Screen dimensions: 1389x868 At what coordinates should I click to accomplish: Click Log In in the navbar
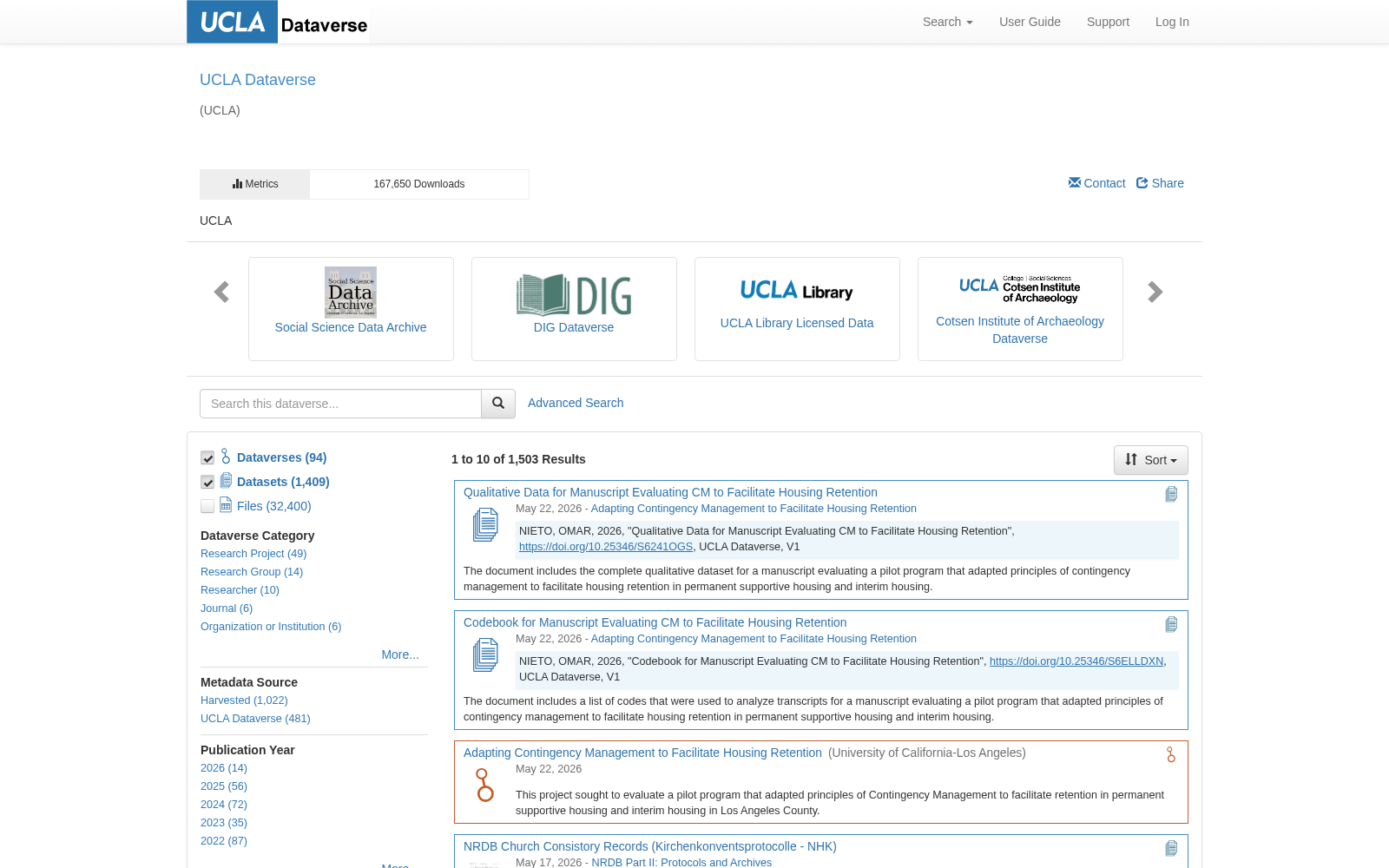pyautogui.click(x=1172, y=22)
